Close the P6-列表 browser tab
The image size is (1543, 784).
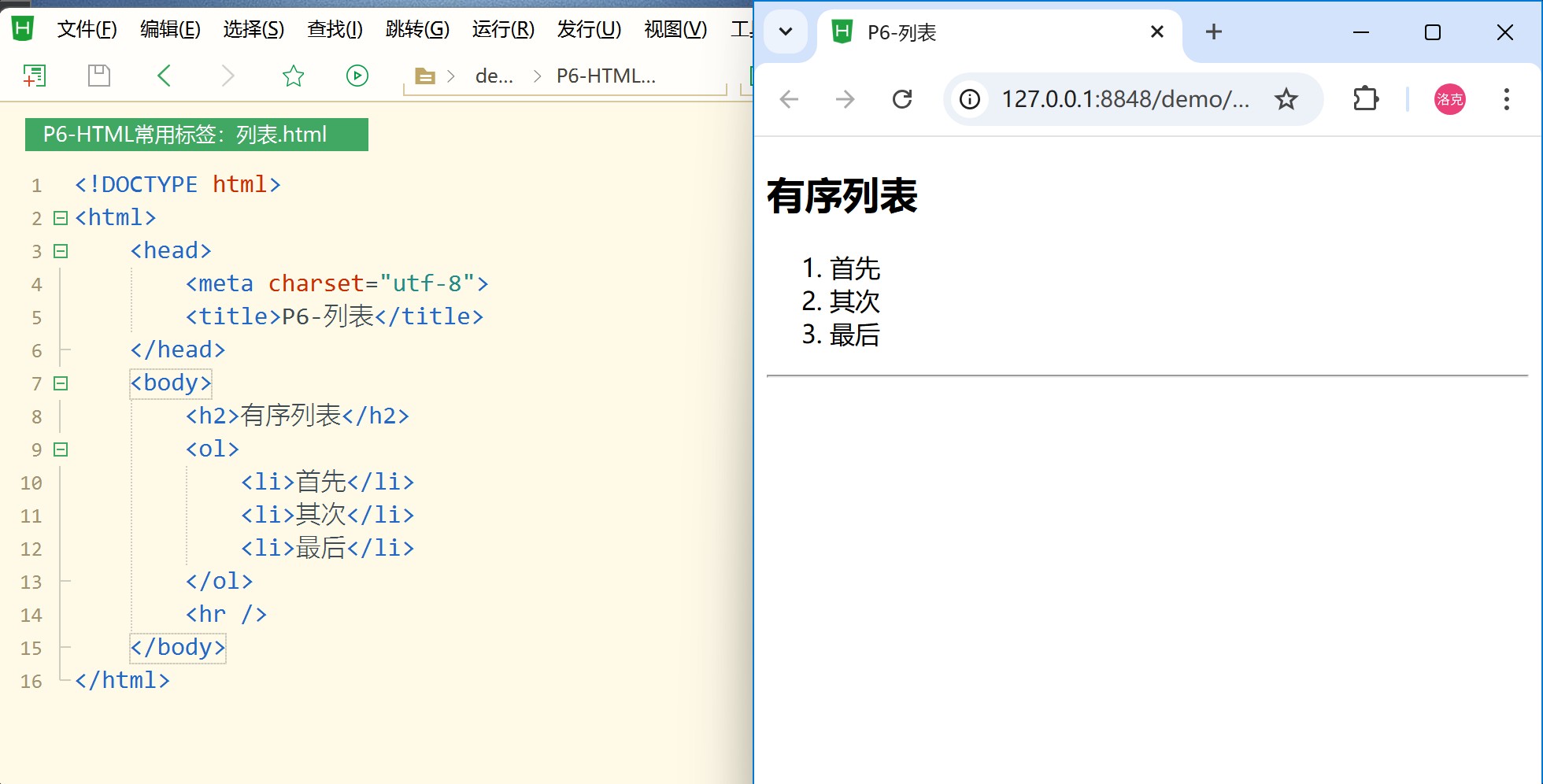[1157, 31]
